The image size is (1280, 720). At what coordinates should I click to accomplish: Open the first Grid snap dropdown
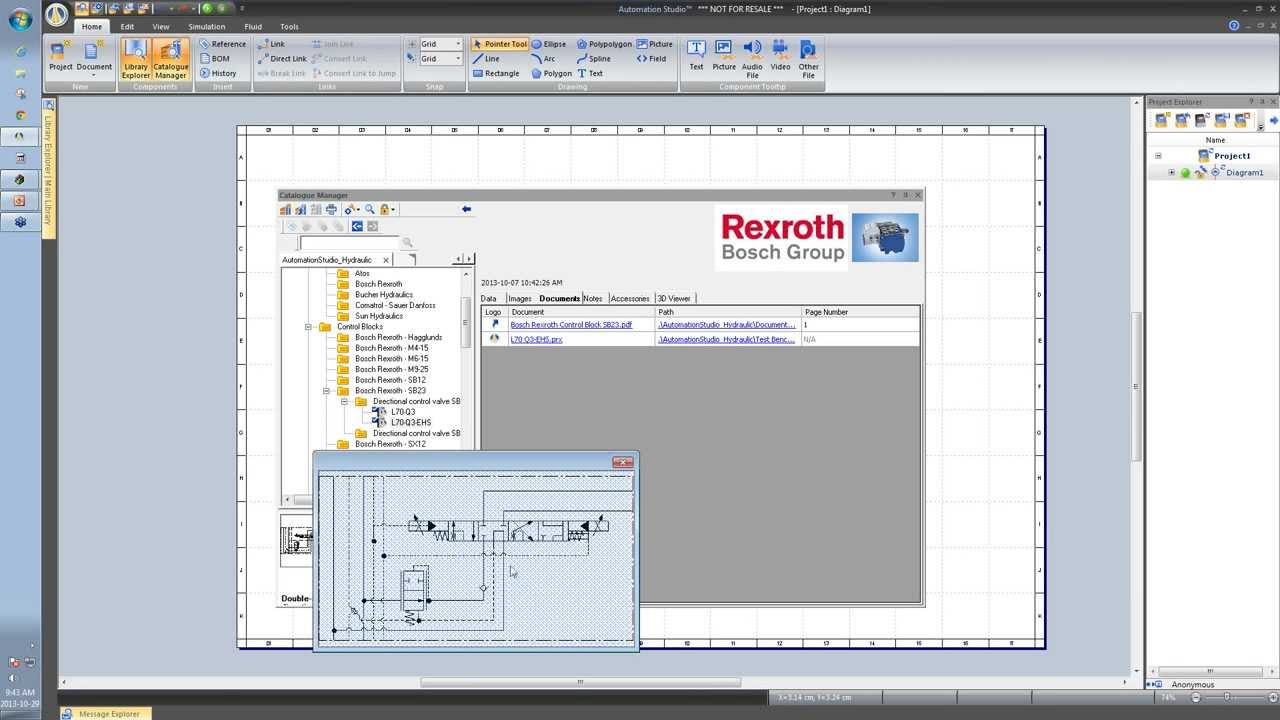[x=458, y=44]
